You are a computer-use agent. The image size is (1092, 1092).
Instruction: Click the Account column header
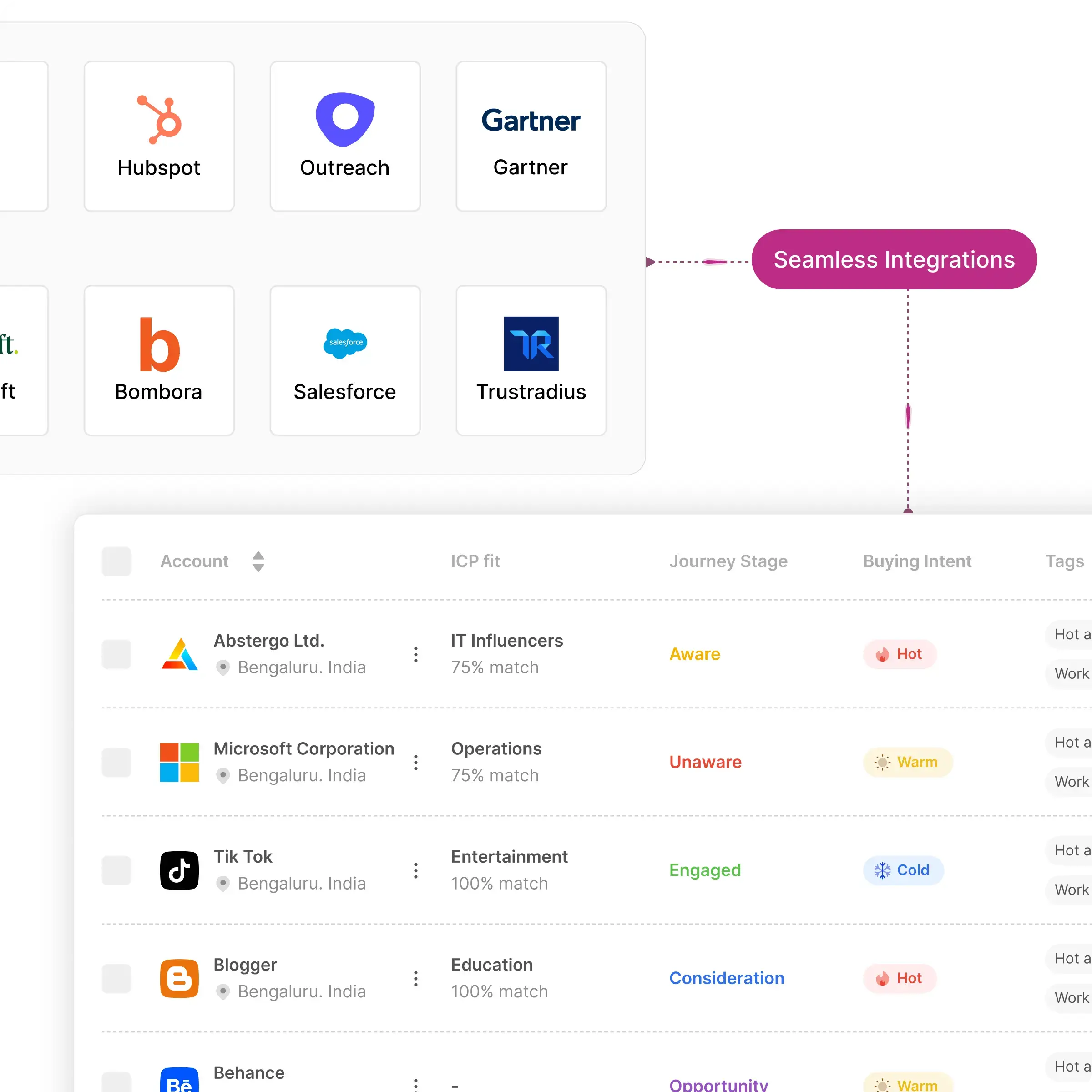(x=194, y=561)
